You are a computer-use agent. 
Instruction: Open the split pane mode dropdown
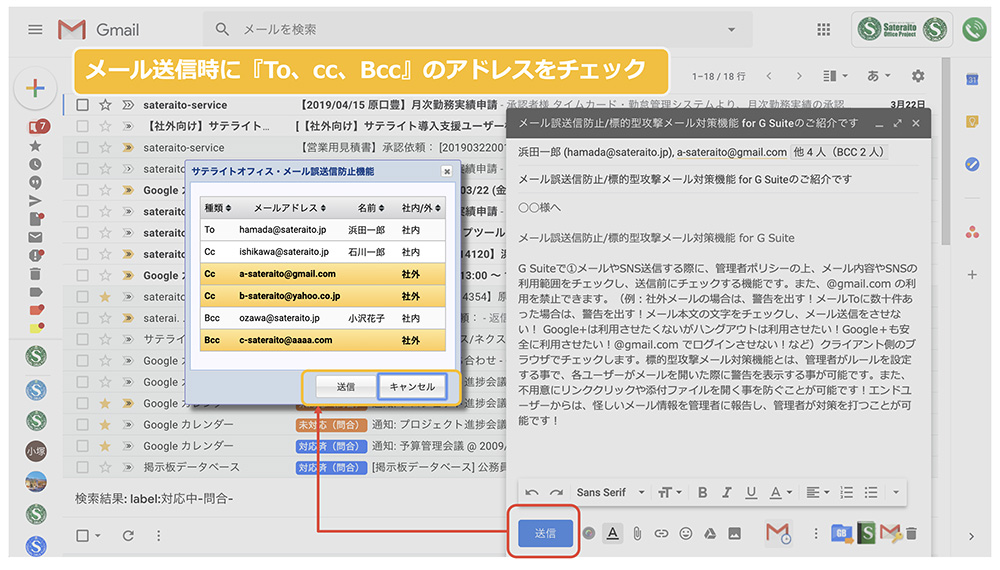pyautogui.click(x=835, y=76)
